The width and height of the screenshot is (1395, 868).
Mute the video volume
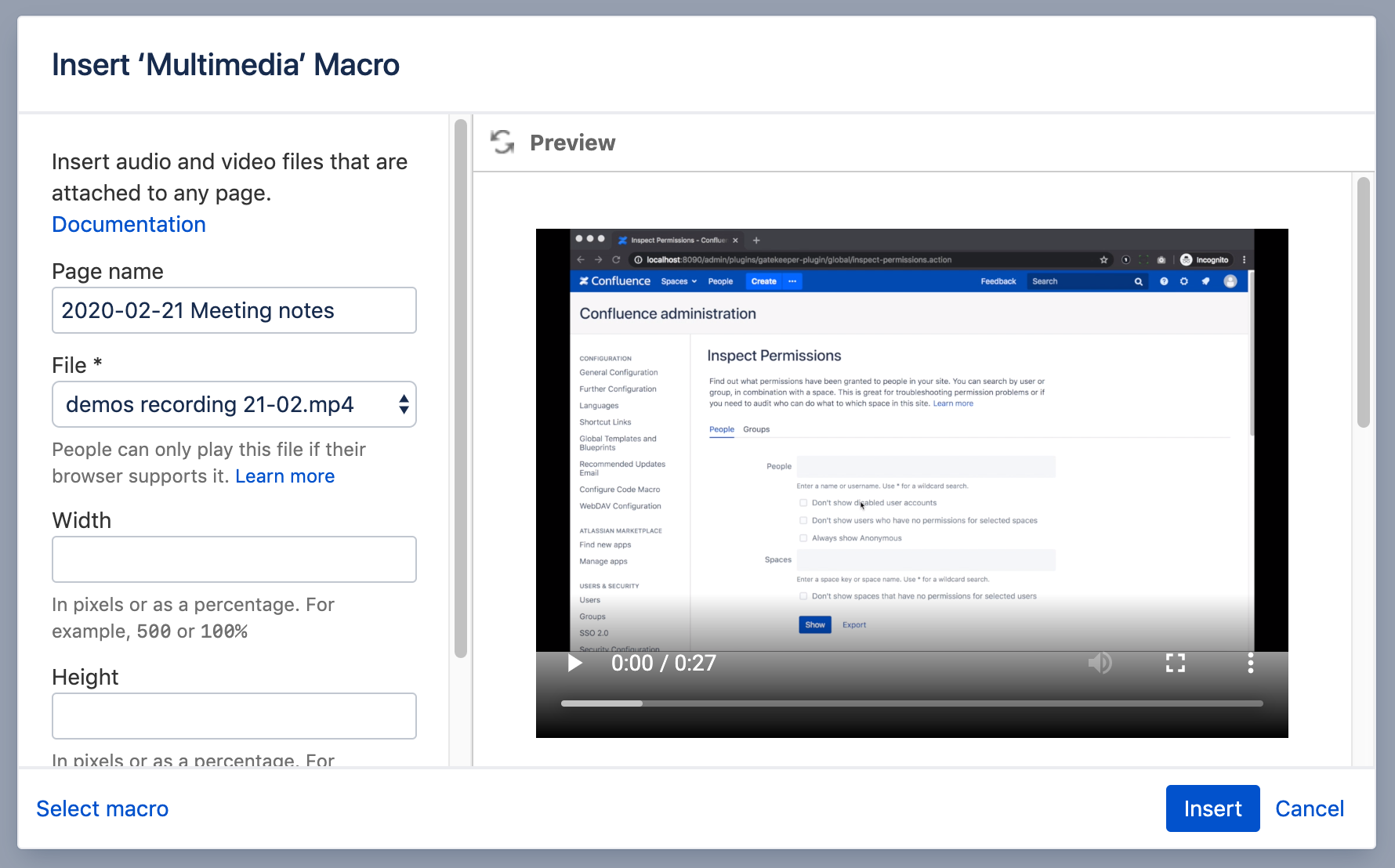click(1100, 664)
